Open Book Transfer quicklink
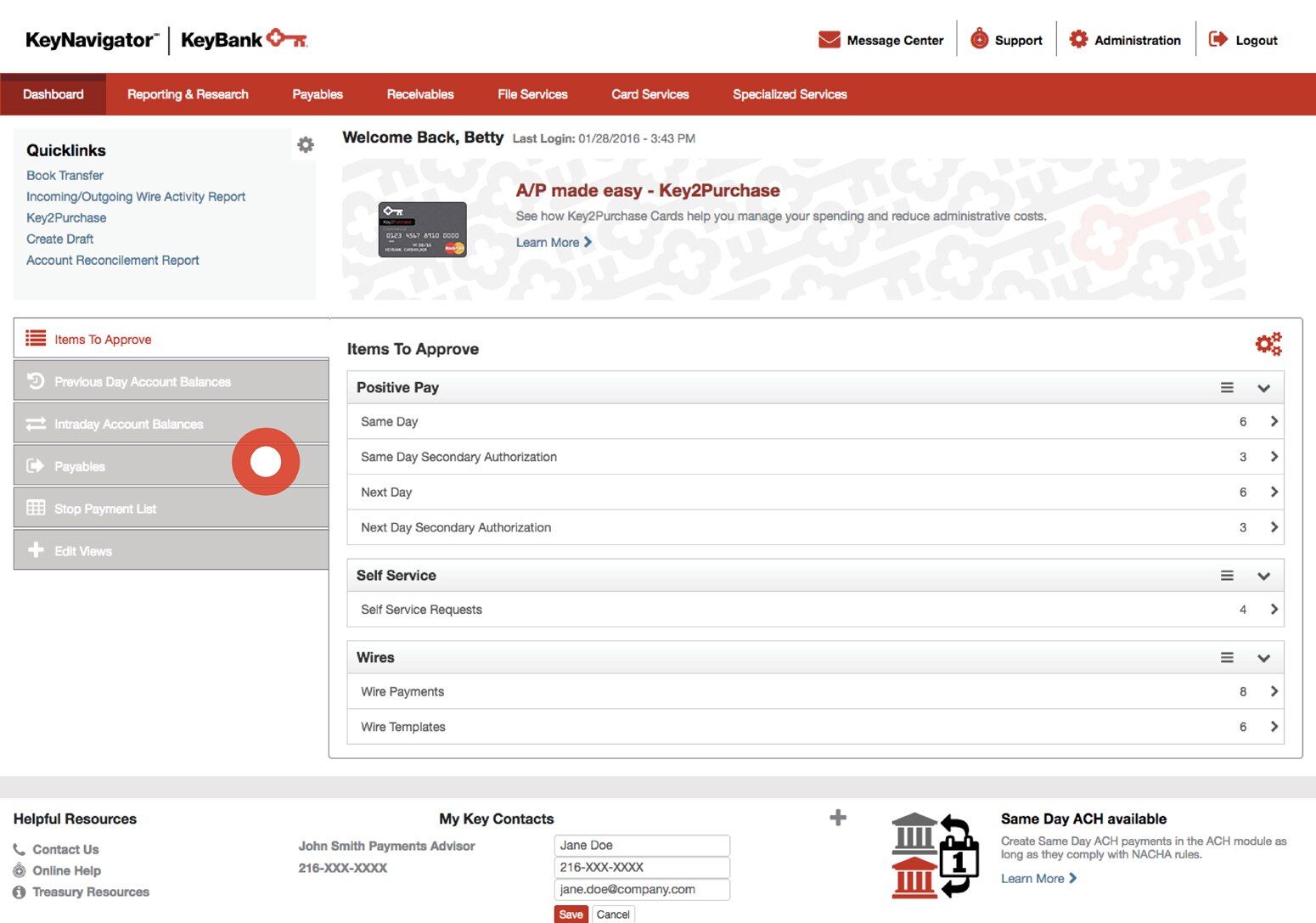 65,175
